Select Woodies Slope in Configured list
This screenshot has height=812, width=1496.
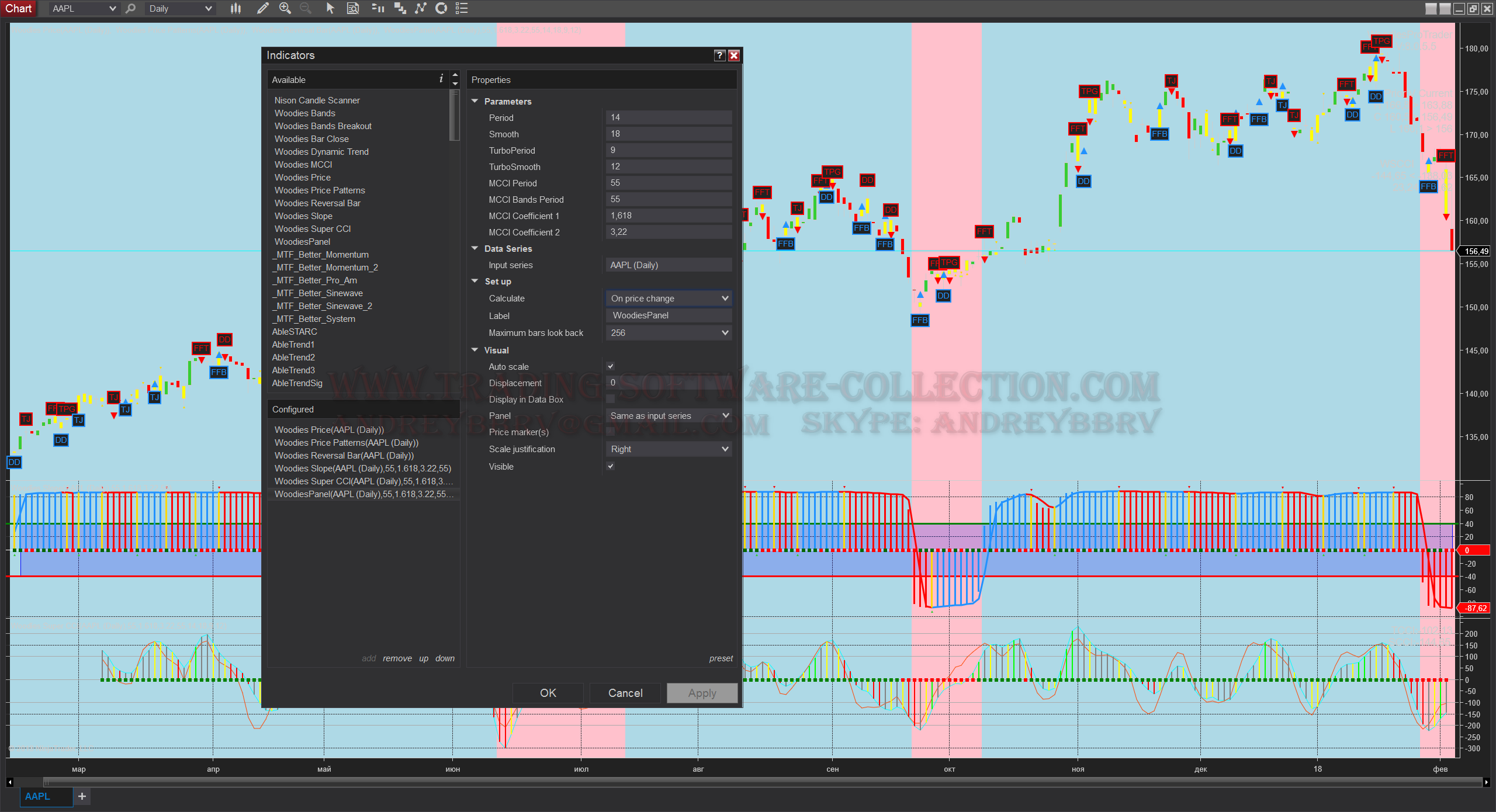click(x=362, y=469)
